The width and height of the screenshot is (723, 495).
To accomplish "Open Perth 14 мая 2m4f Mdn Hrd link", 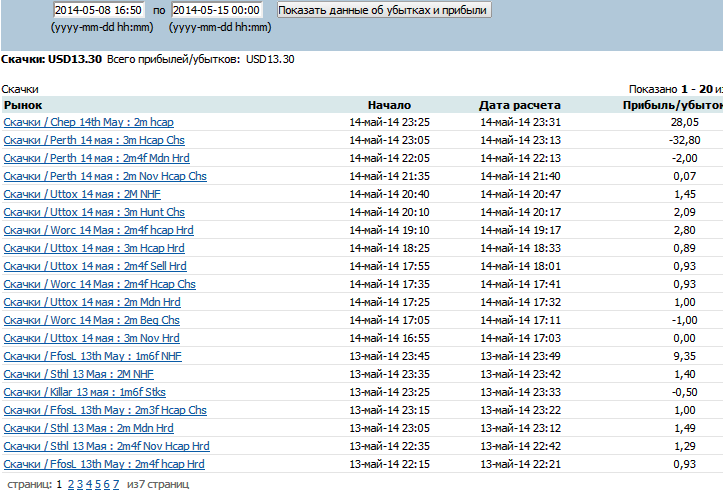I will [x=96, y=158].
